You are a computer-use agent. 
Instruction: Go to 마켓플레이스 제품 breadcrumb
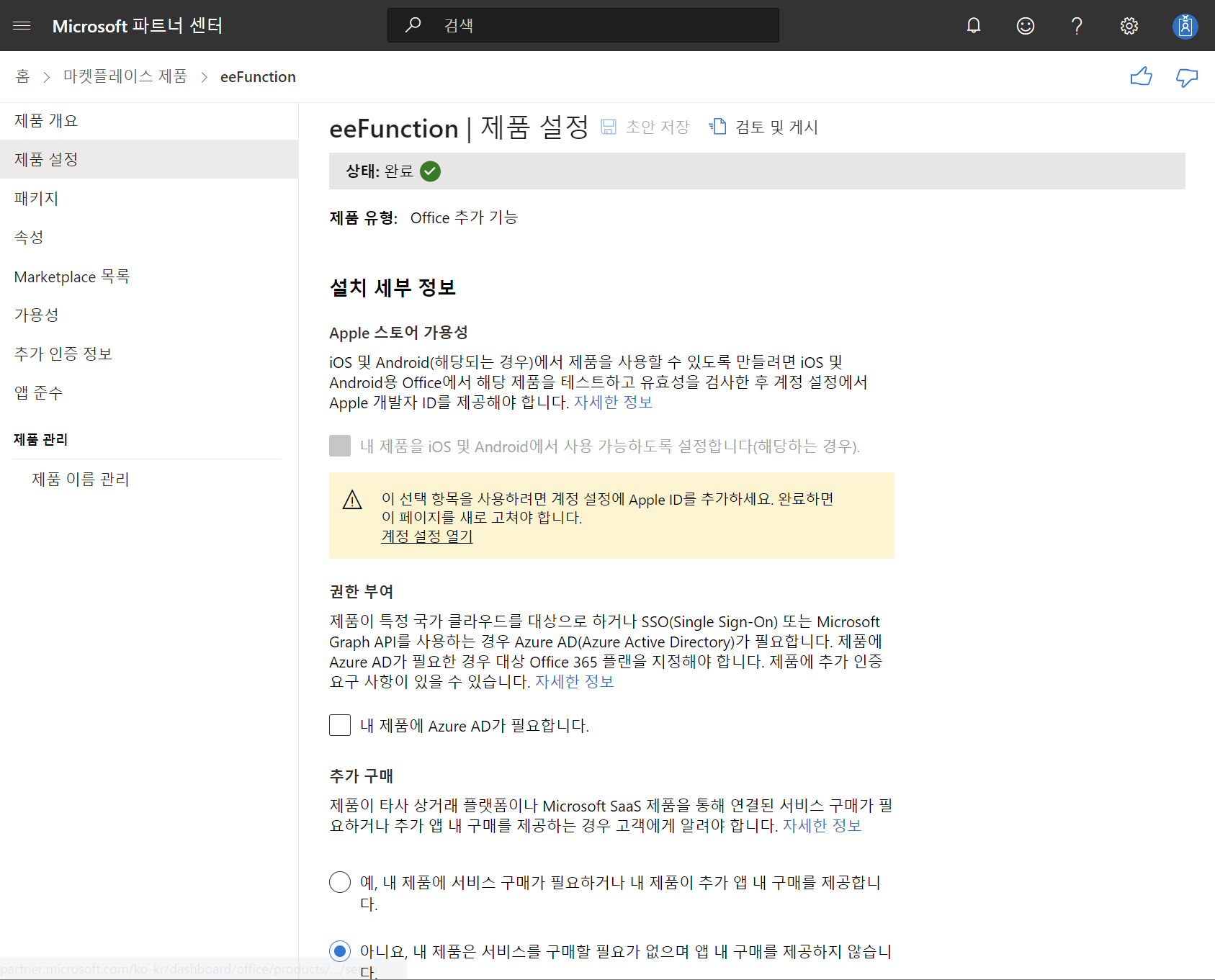tap(125, 76)
